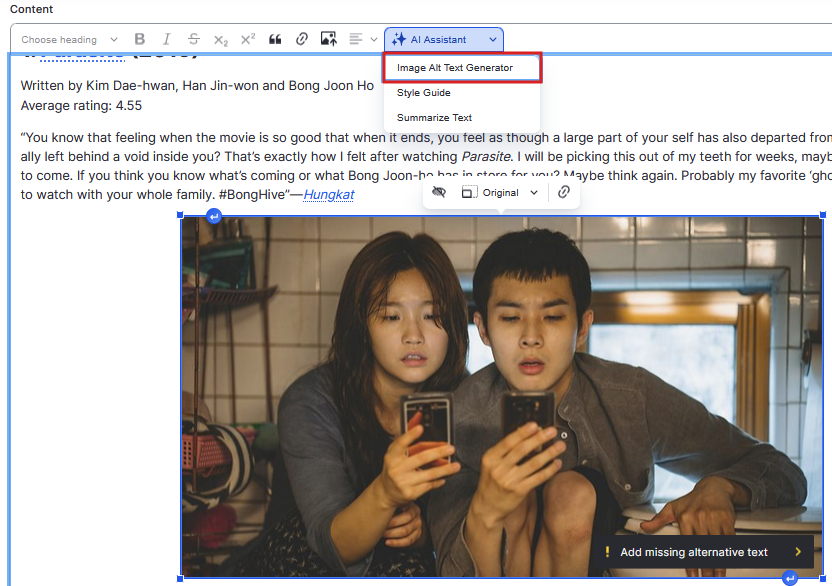Select the Parasite movie image
Screen dimensions: 832x586
tap(502, 397)
